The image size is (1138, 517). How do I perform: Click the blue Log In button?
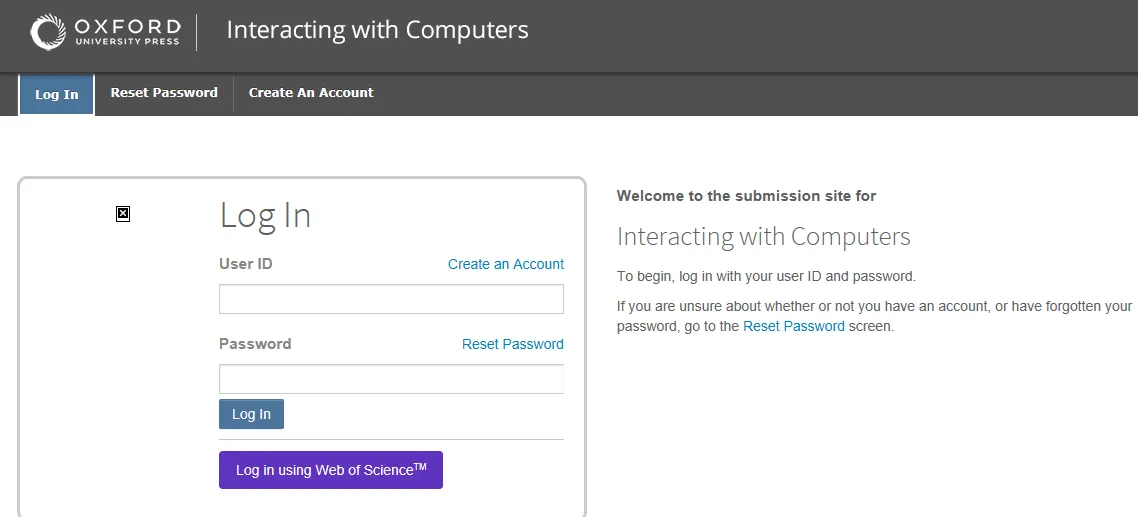(x=251, y=414)
